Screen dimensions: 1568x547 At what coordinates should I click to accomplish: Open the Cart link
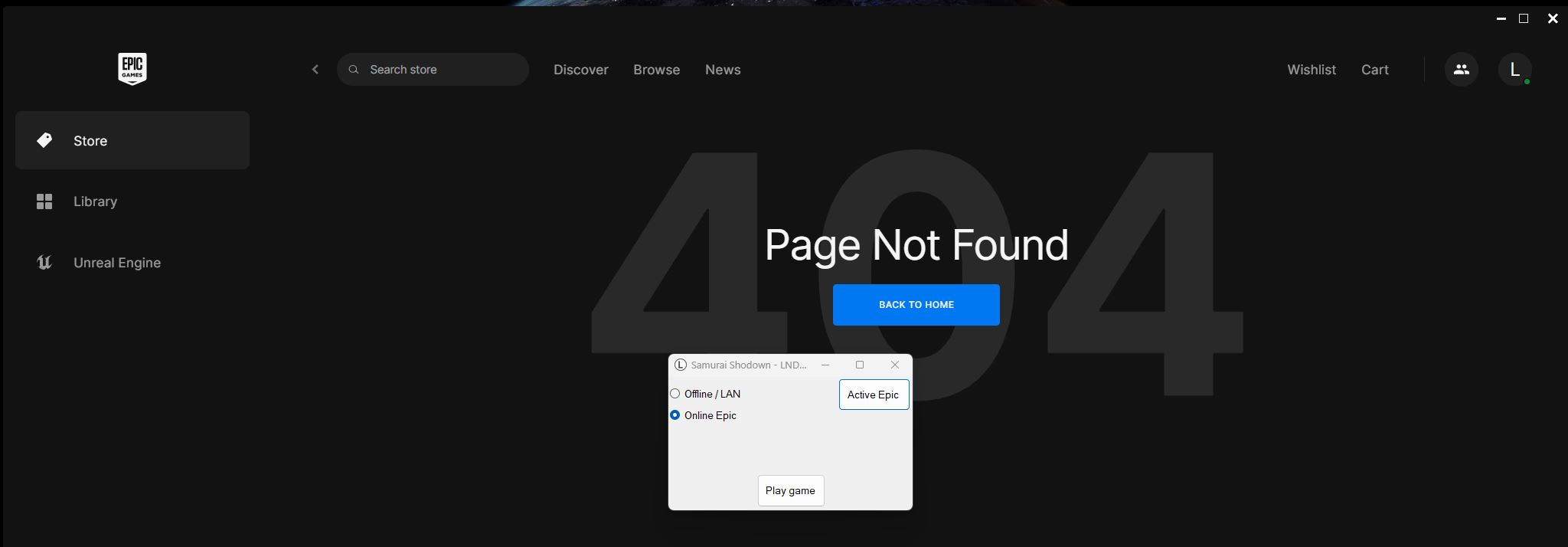tap(1374, 70)
